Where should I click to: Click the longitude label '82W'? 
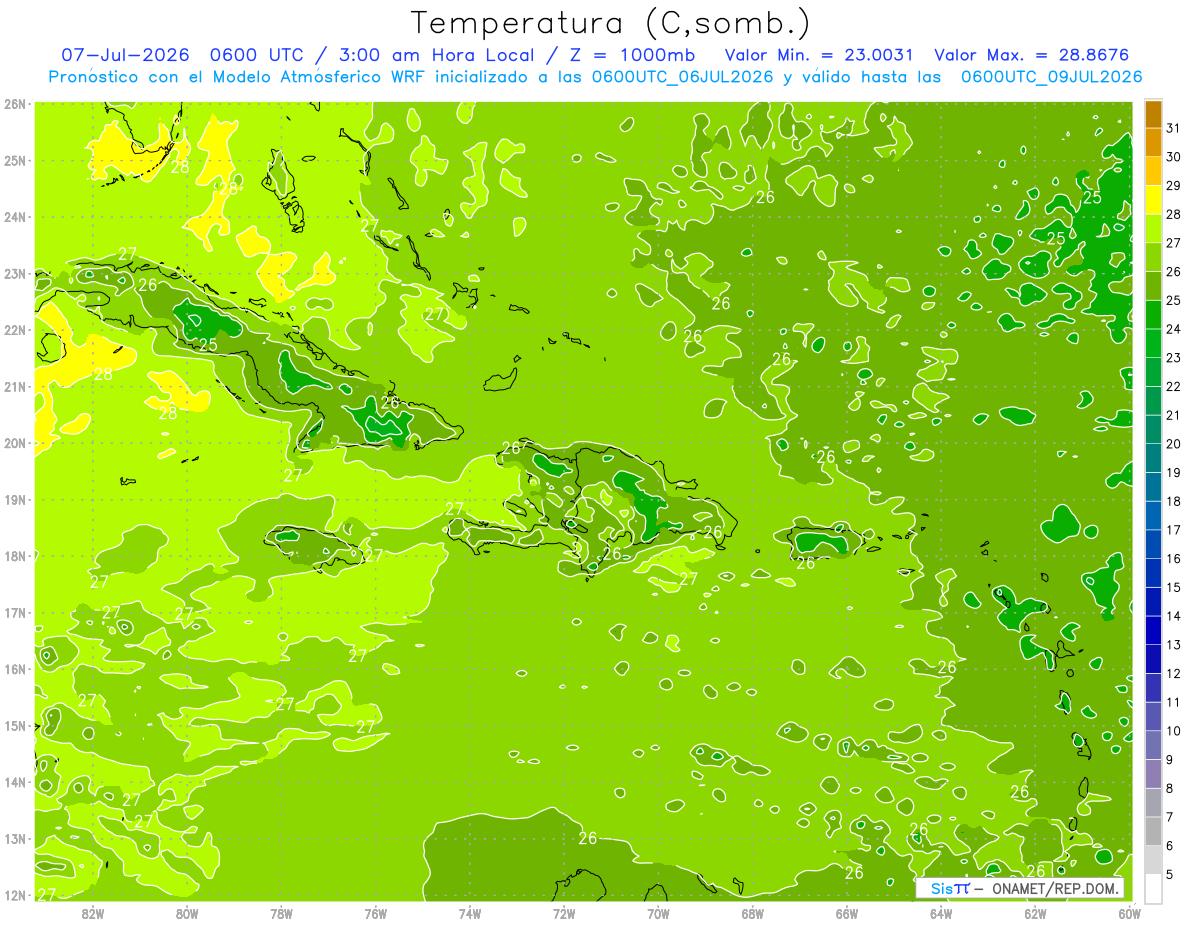[x=93, y=913]
